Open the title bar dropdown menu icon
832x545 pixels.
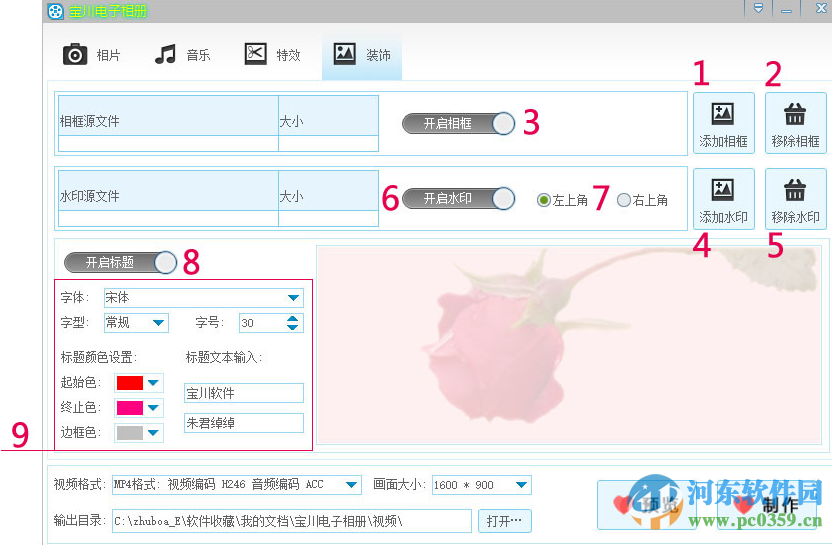(758, 8)
